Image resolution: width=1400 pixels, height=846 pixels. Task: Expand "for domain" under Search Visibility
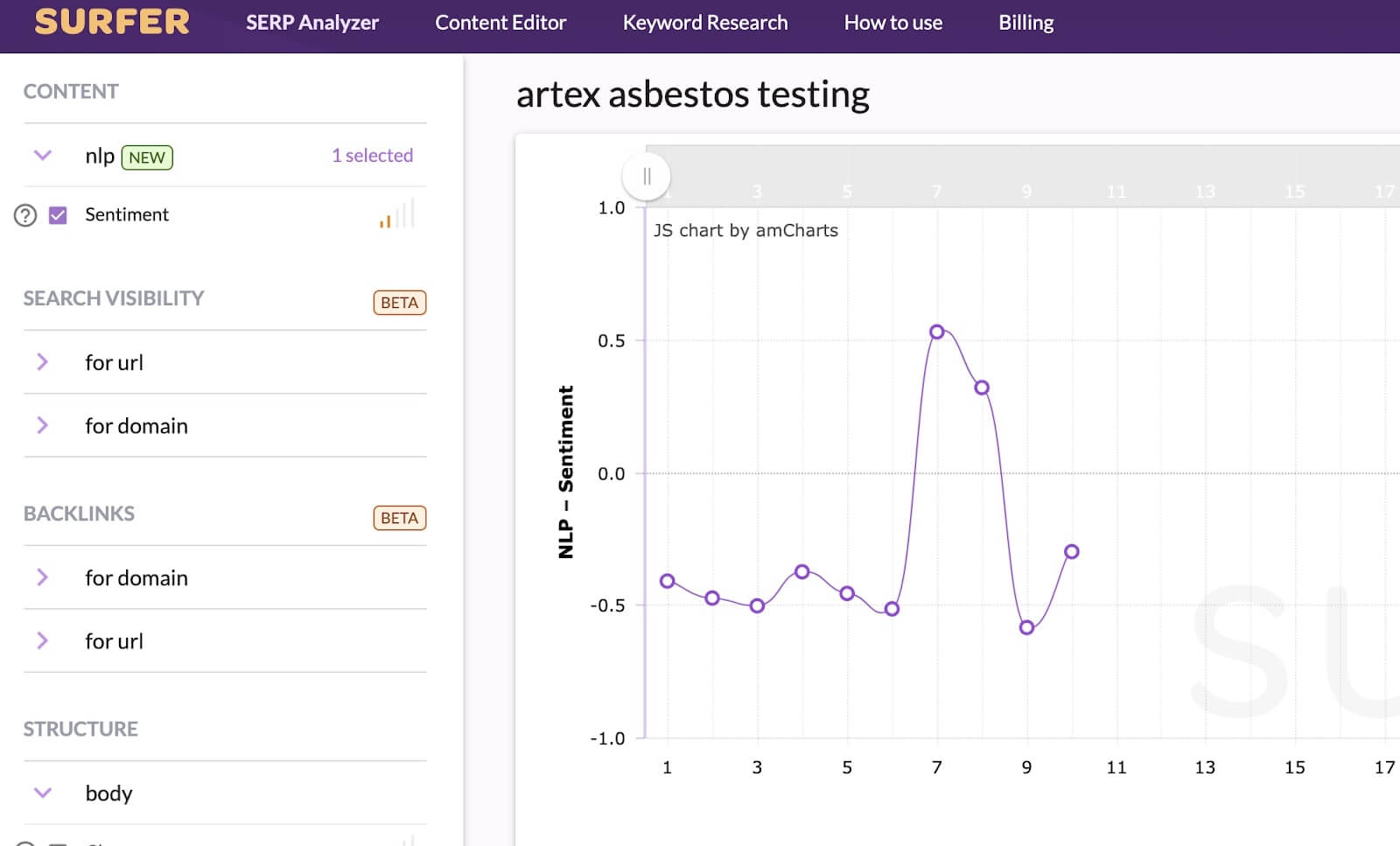pyautogui.click(x=42, y=425)
